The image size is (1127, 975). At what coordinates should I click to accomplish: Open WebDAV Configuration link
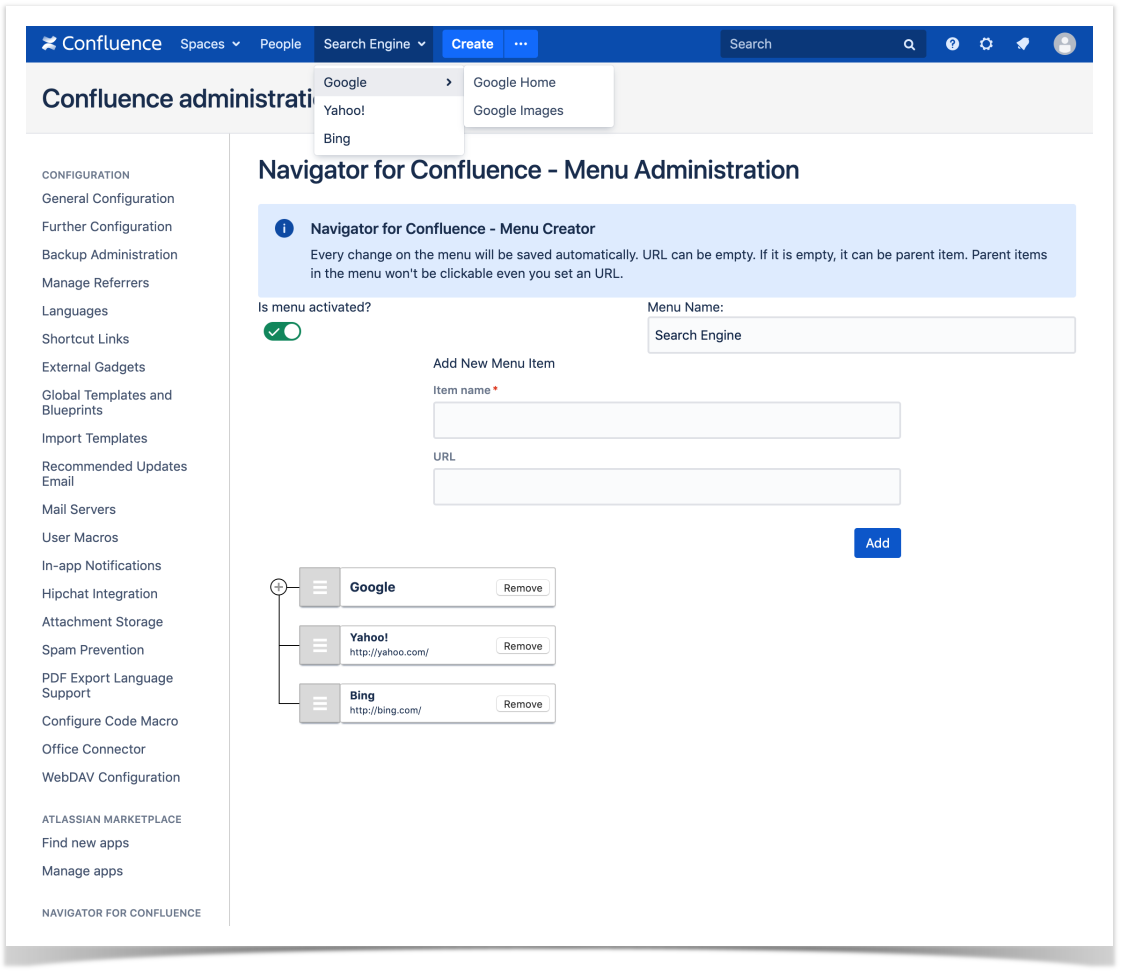click(111, 776)
